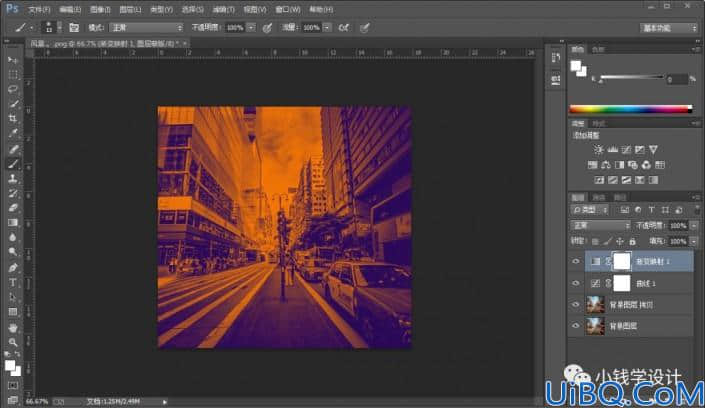Add a Levels adjustment
This screenshot has height=408, width=705.
pyautogui.click(x=612, y=149)
